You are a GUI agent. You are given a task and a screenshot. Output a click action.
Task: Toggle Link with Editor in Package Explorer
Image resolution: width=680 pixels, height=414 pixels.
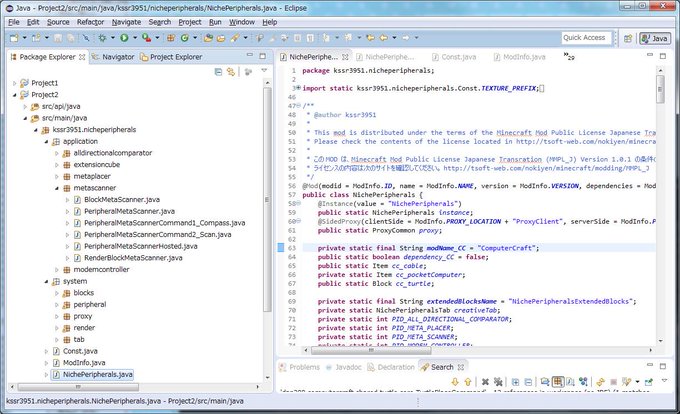click(x=231, y=72)
